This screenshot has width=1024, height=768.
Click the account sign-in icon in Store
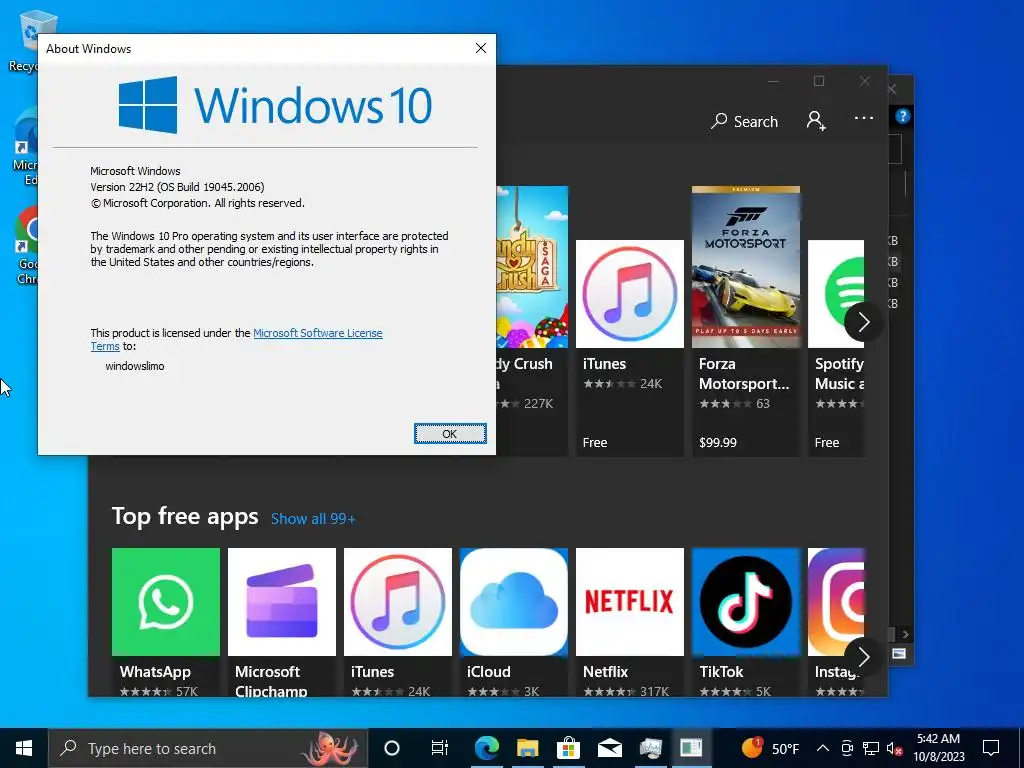pos(816,121)
